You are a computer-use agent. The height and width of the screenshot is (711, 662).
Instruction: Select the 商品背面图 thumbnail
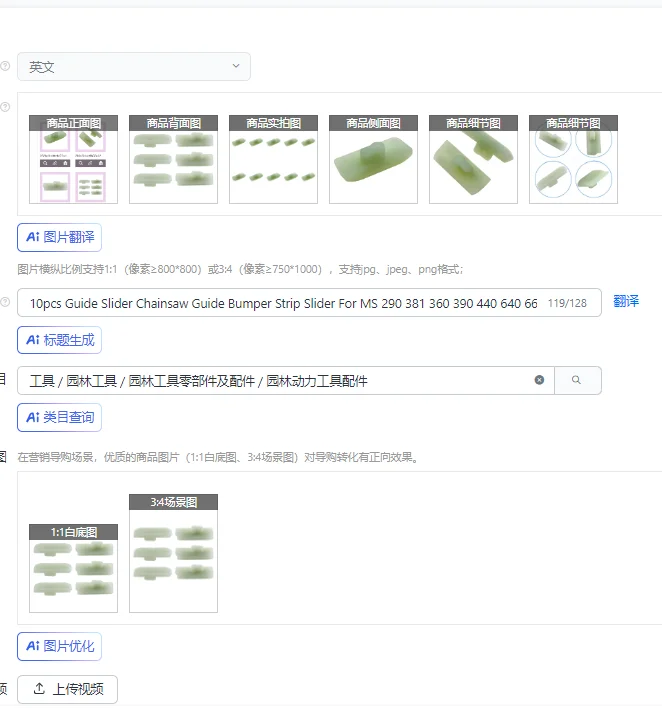click(173, 159)
